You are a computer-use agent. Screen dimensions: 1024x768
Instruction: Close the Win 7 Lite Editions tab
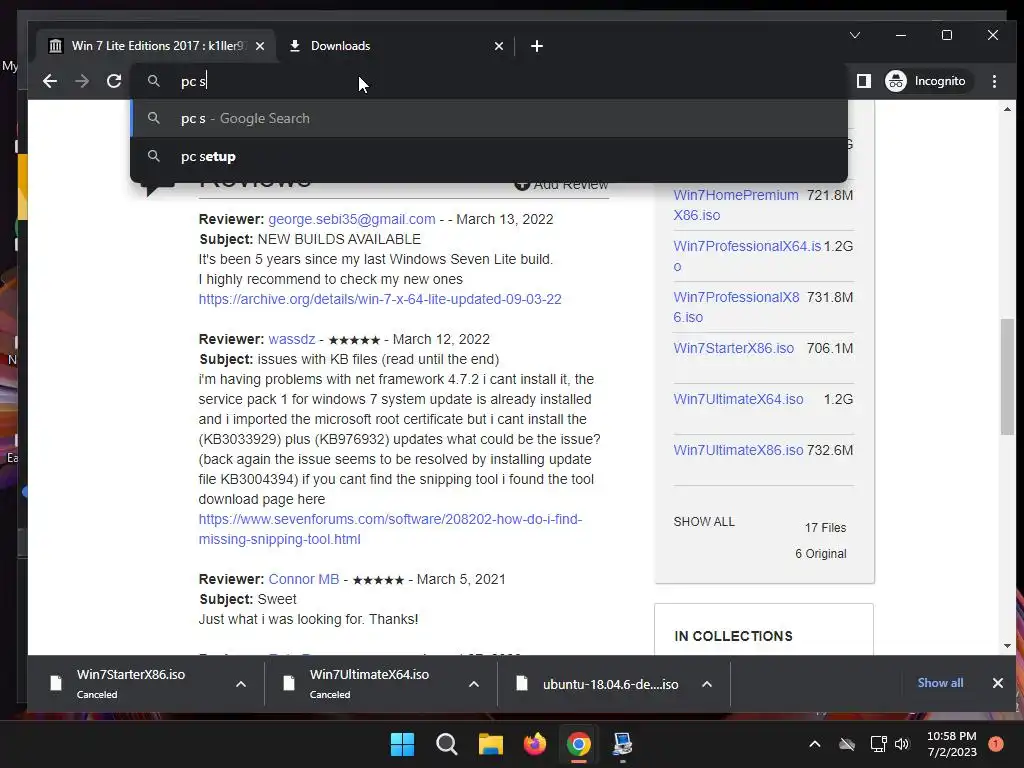pyautogui.click(x=260, y=46)
